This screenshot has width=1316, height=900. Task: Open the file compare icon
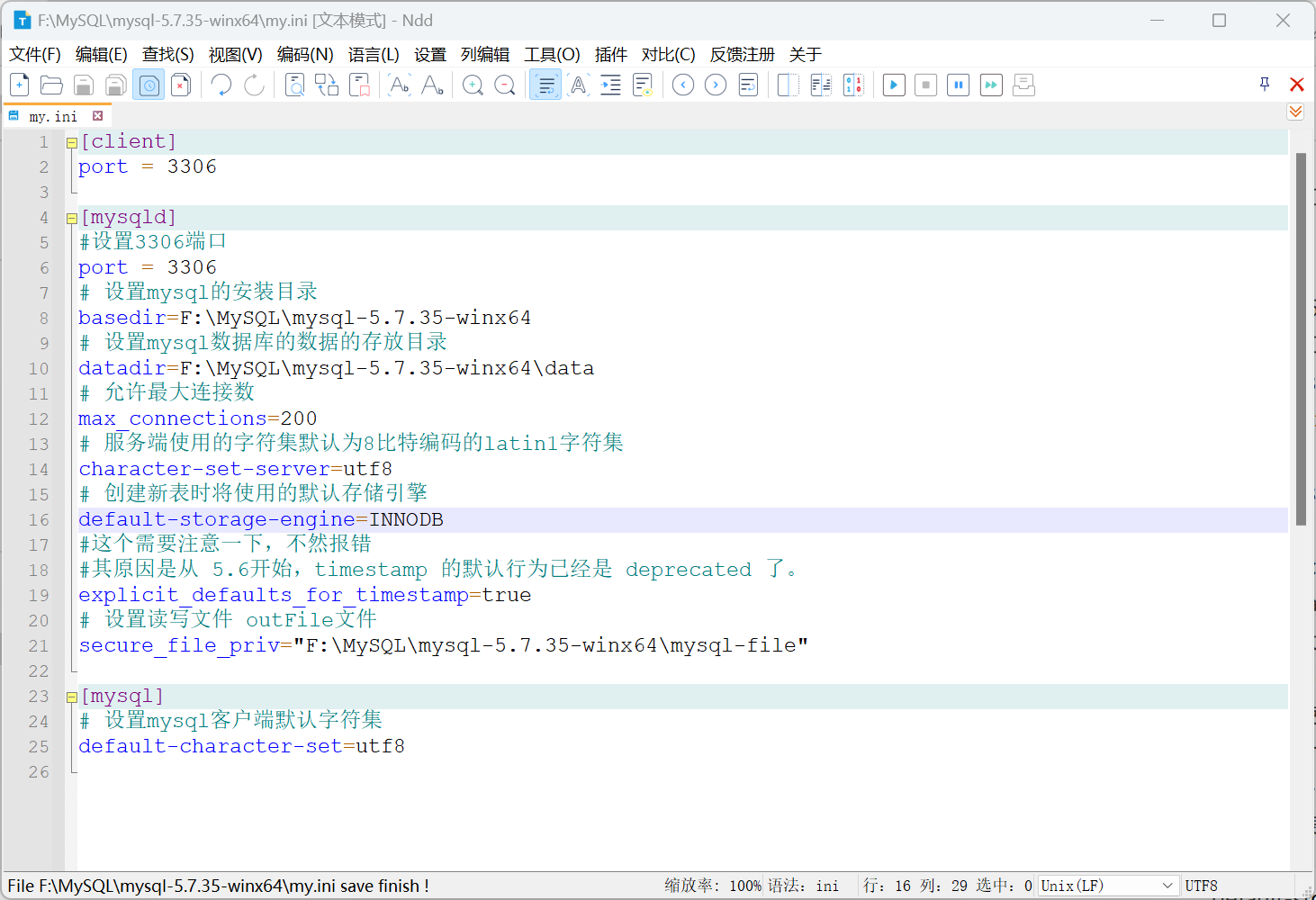(821, 85)
